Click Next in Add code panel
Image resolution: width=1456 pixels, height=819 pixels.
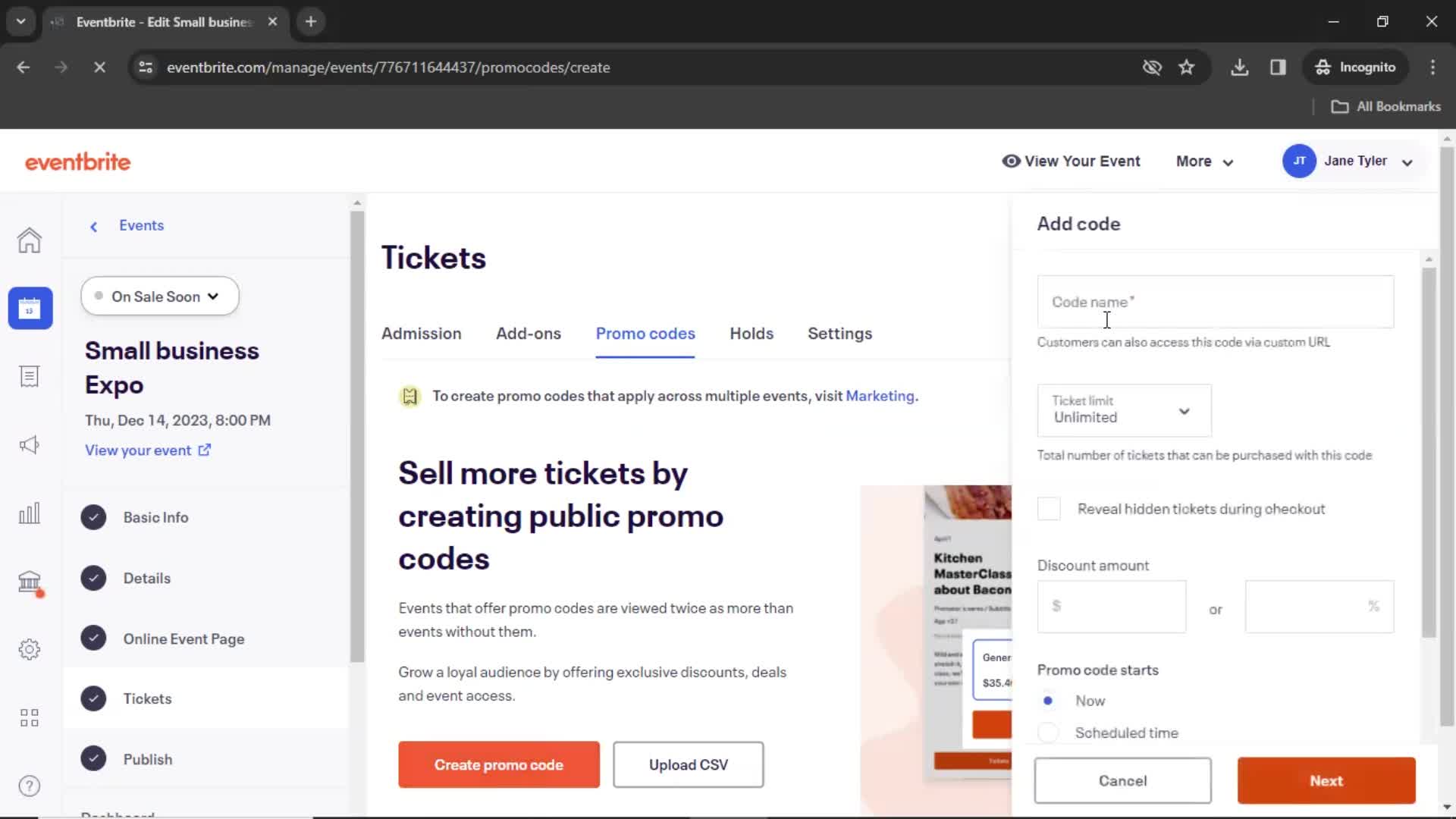(1326, 780)
